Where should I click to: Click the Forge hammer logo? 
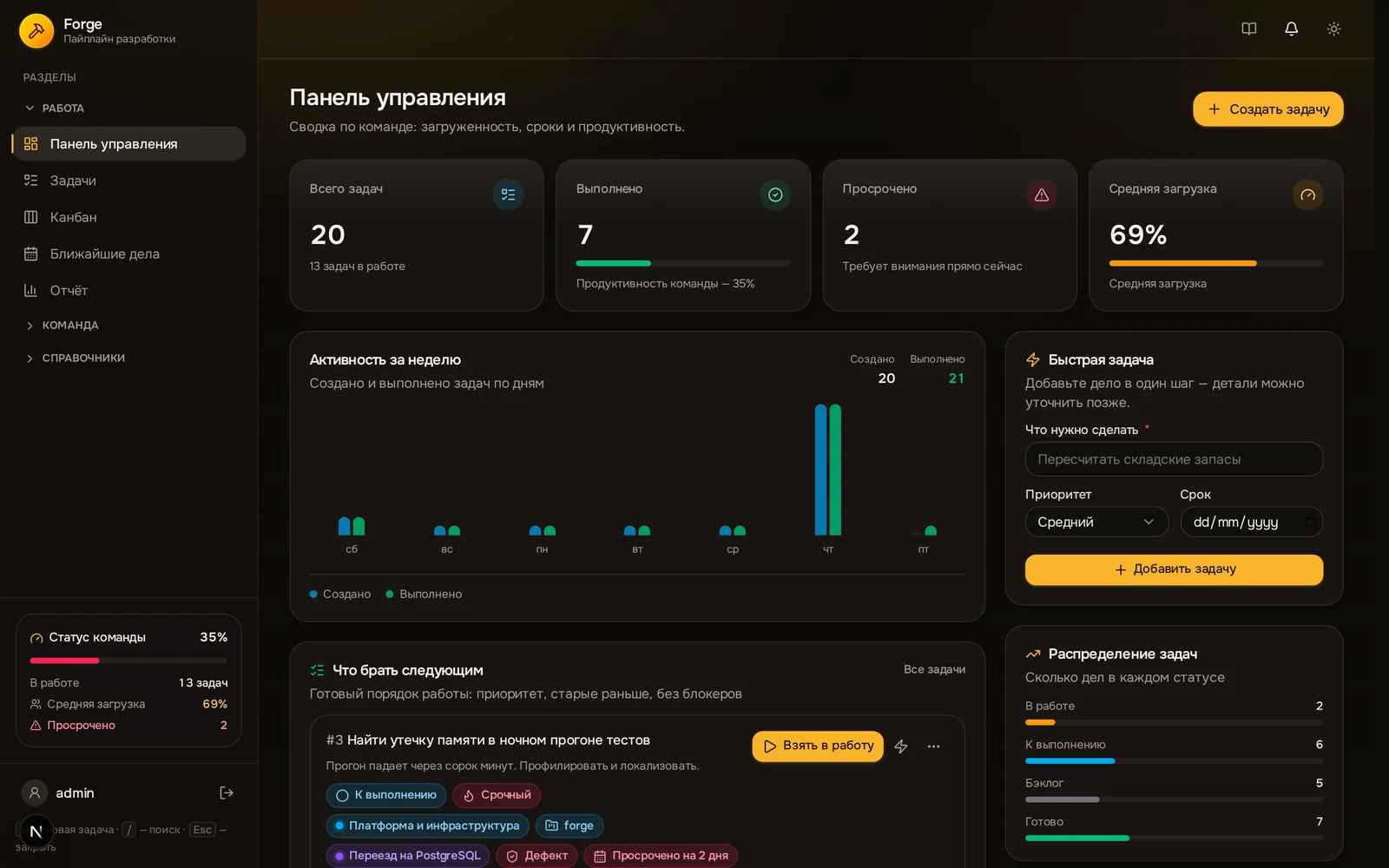(x=36, y=30)
